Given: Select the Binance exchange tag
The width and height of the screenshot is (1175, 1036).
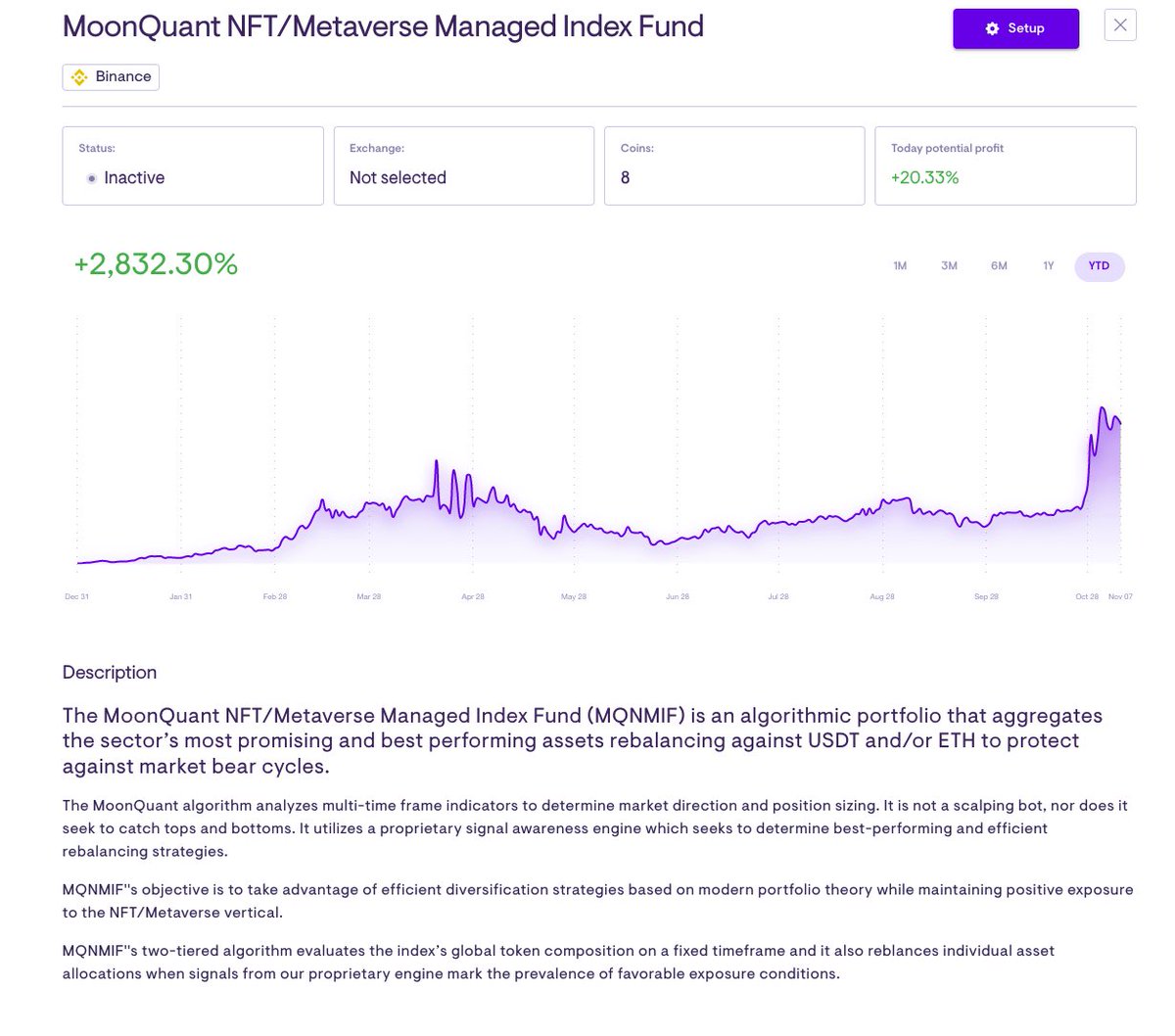Looking at the screenshot, I should [111, 76].
